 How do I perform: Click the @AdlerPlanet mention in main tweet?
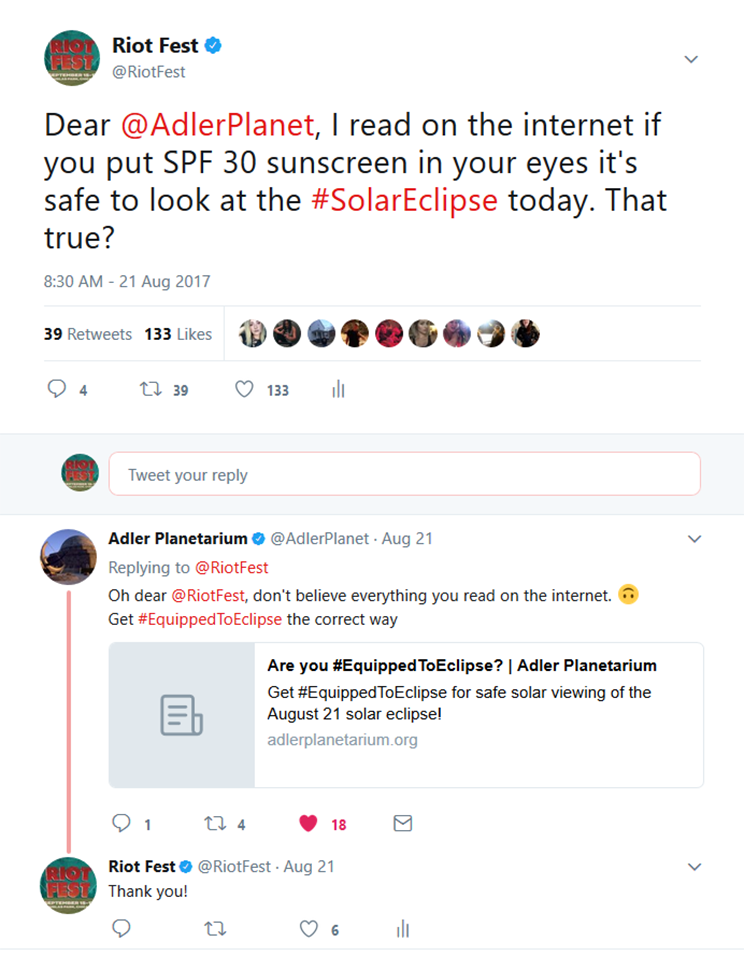(x=219, y=126)
